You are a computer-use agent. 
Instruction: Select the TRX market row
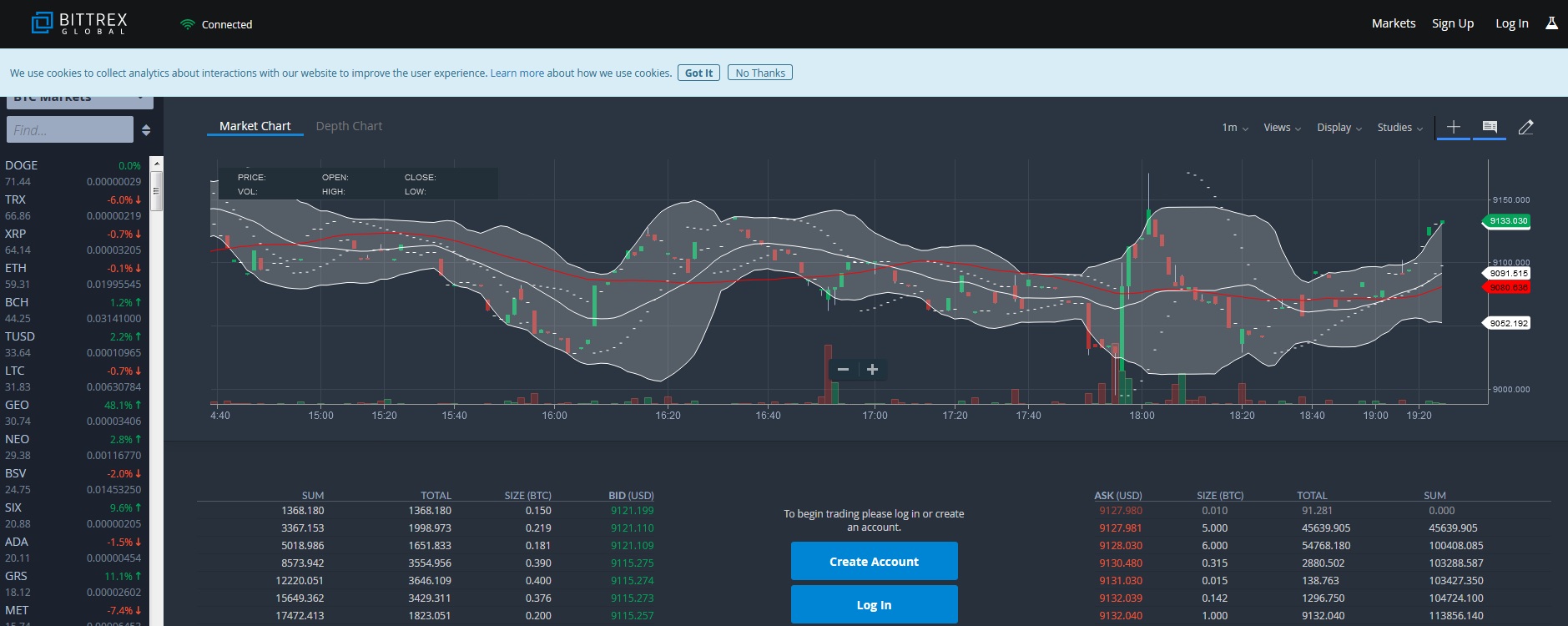(x=73, y=208)
